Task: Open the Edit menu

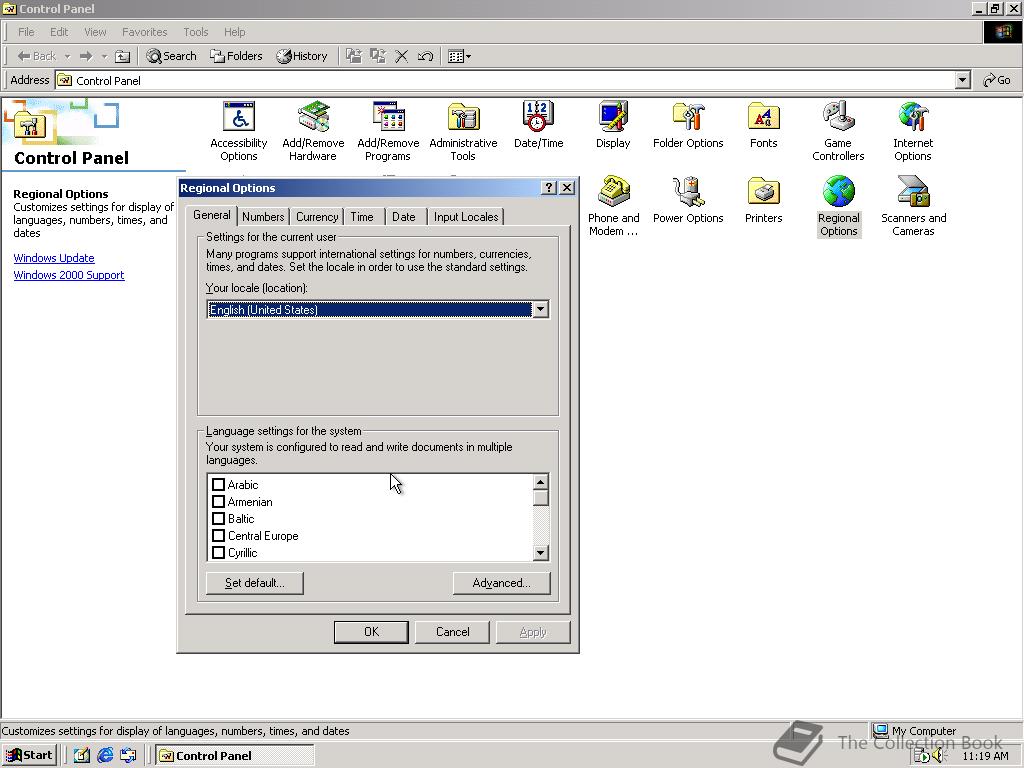Action: point(59,32)
